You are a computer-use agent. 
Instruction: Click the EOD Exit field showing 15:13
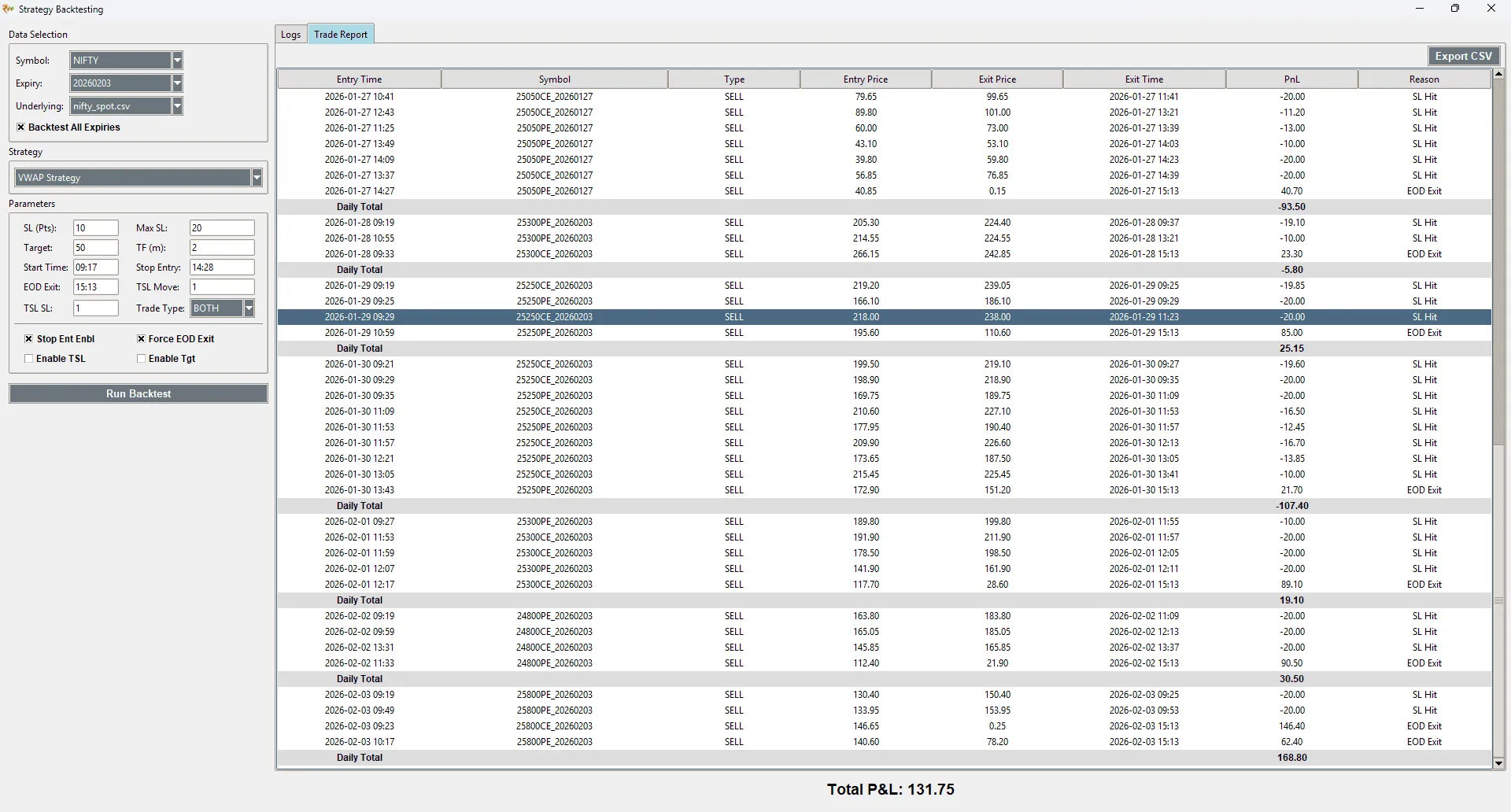point(95,286)
